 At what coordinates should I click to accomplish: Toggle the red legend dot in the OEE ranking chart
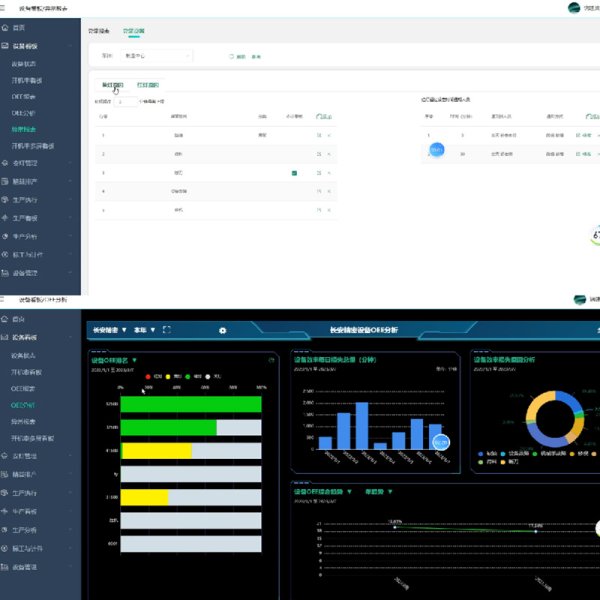click(148, 376)
